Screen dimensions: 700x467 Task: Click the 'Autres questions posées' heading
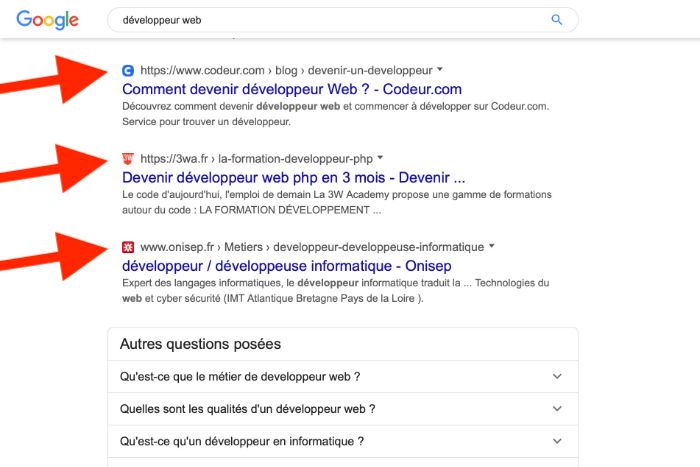[200, 344]
